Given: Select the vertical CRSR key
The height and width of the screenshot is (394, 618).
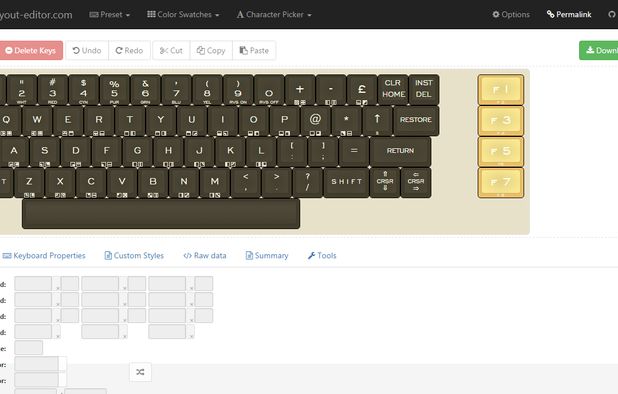Looking at the screenshot, I should pyautogui.click(x=385, y=182).
